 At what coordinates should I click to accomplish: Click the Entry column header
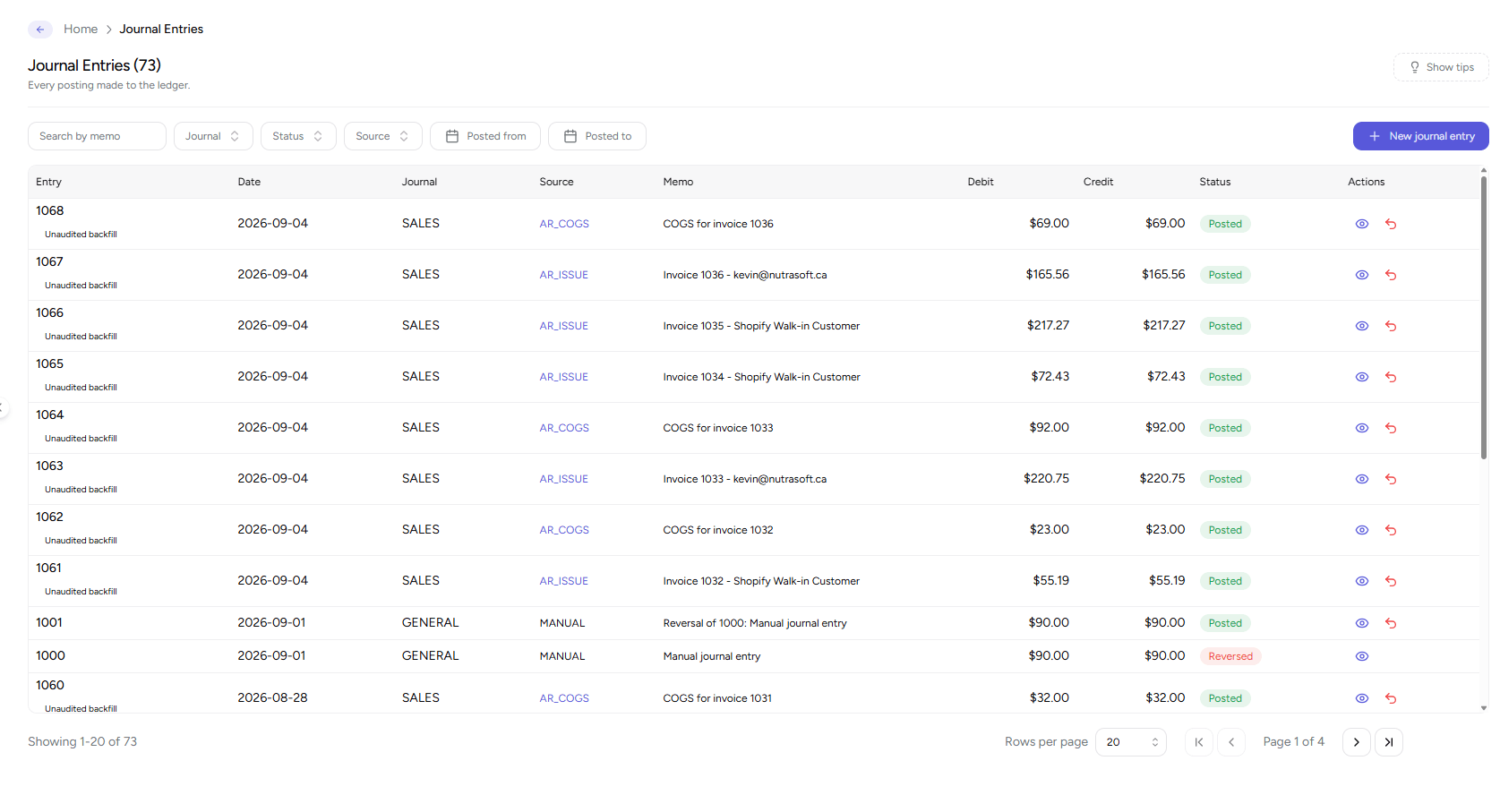tap(49, 182)
